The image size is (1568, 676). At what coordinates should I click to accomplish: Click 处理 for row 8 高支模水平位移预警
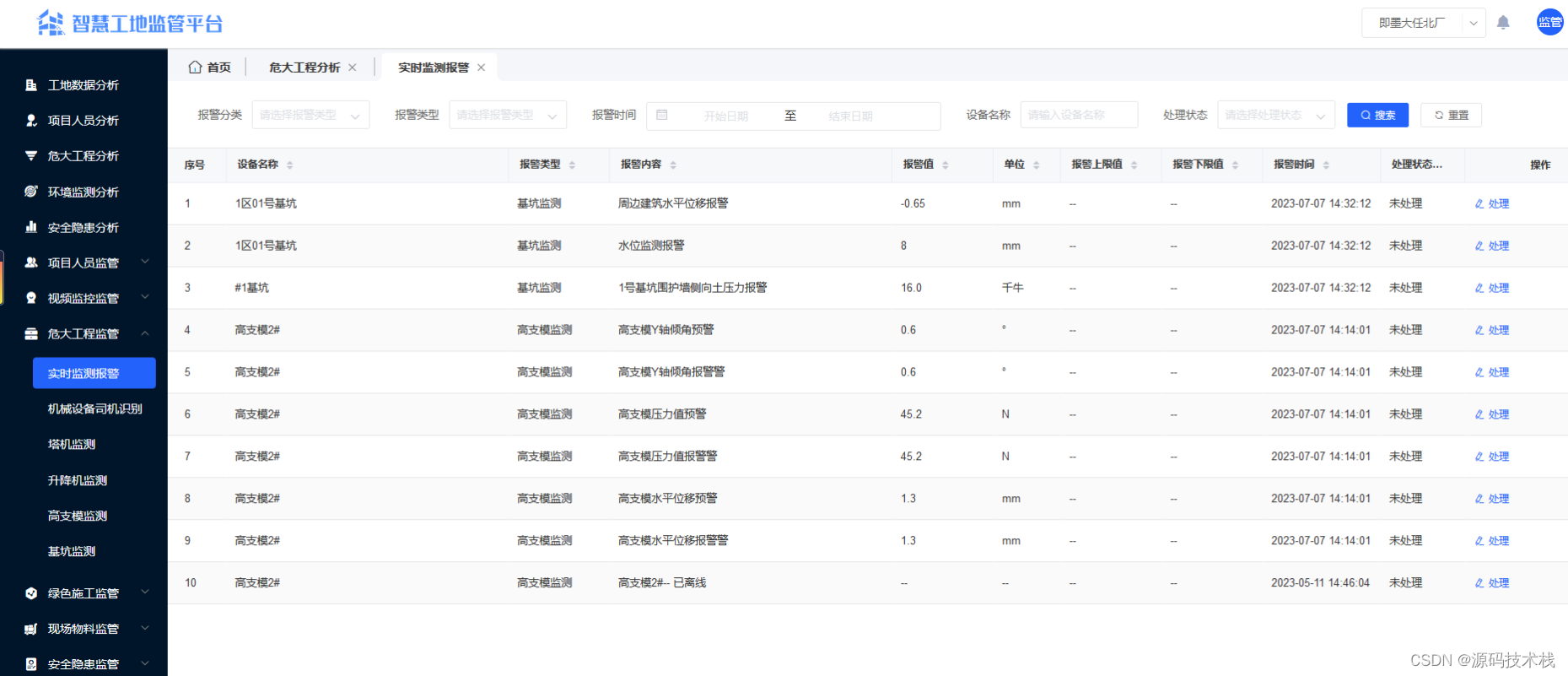pos(1492,499)
